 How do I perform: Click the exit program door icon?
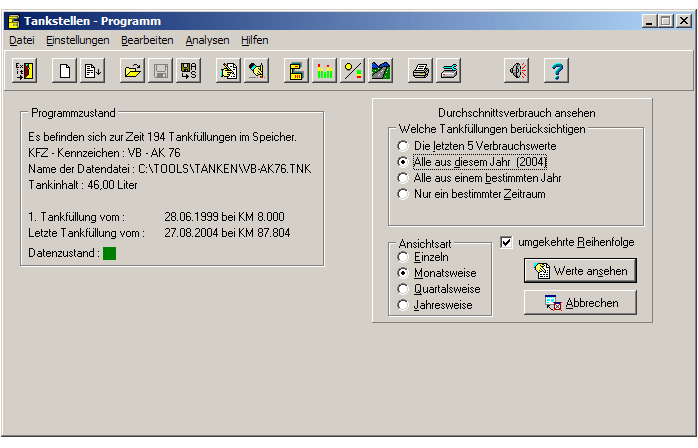click(25, 70)
